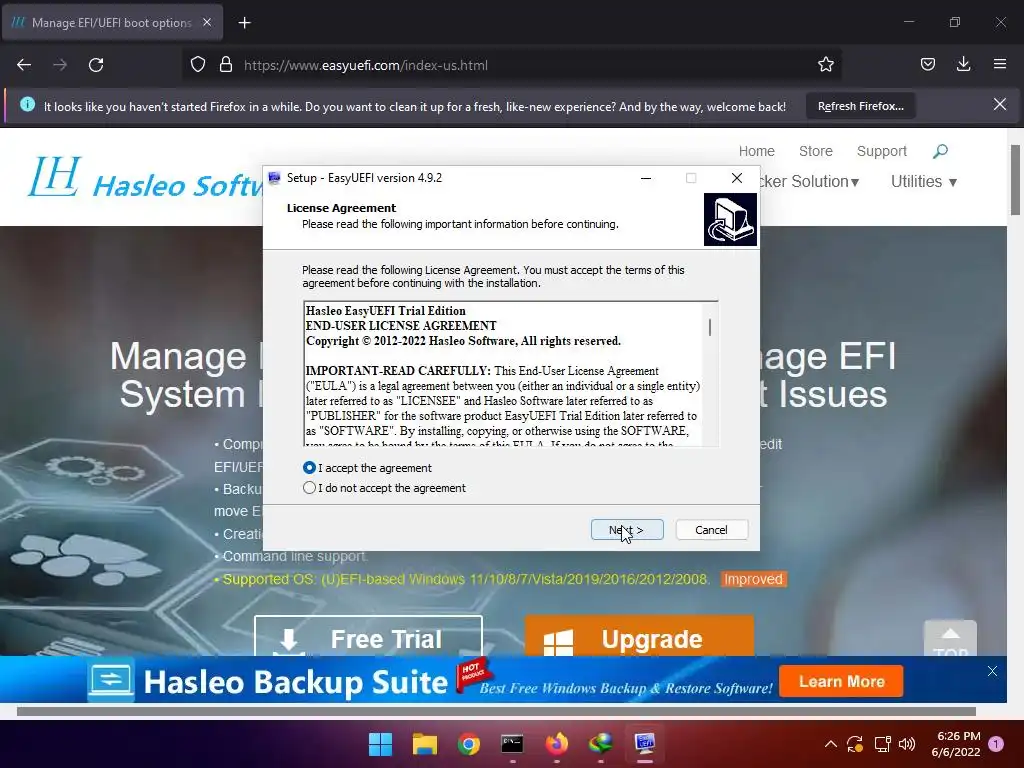Expand the Utilities dropdown menu
This screenshot has height=768, width=1024.
tap(923, 182)
